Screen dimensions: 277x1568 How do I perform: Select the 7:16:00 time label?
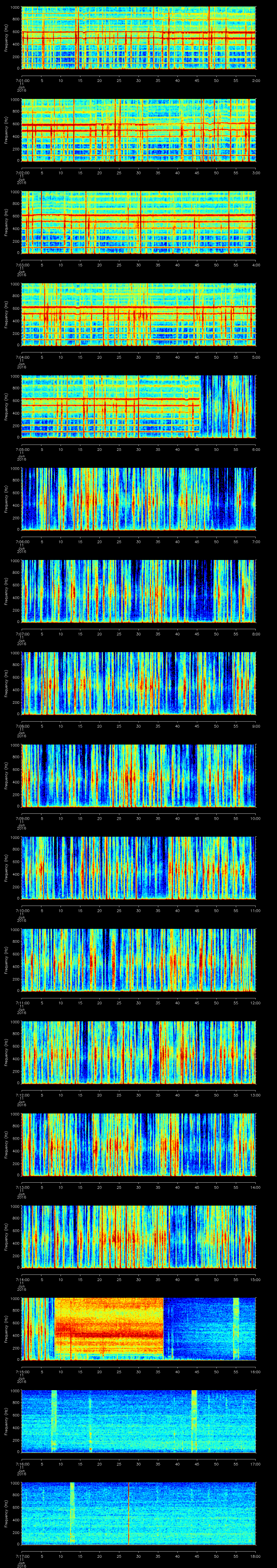click(22, 1463)
